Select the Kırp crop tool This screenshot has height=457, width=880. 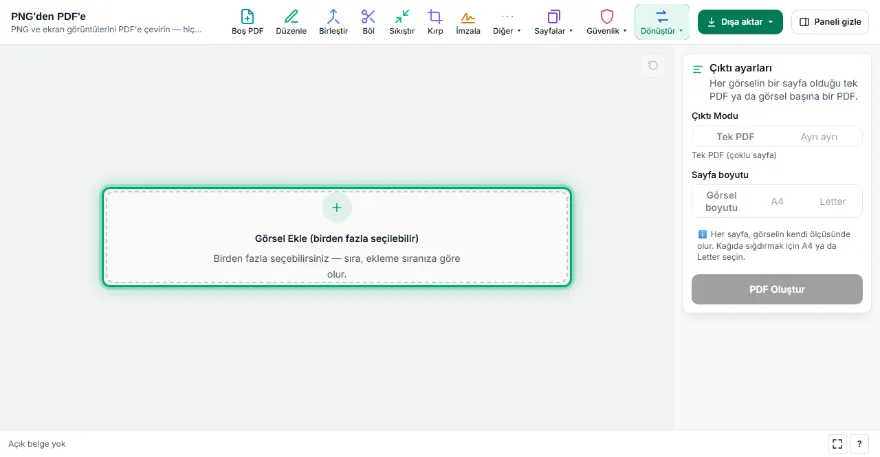pos(435,22)
